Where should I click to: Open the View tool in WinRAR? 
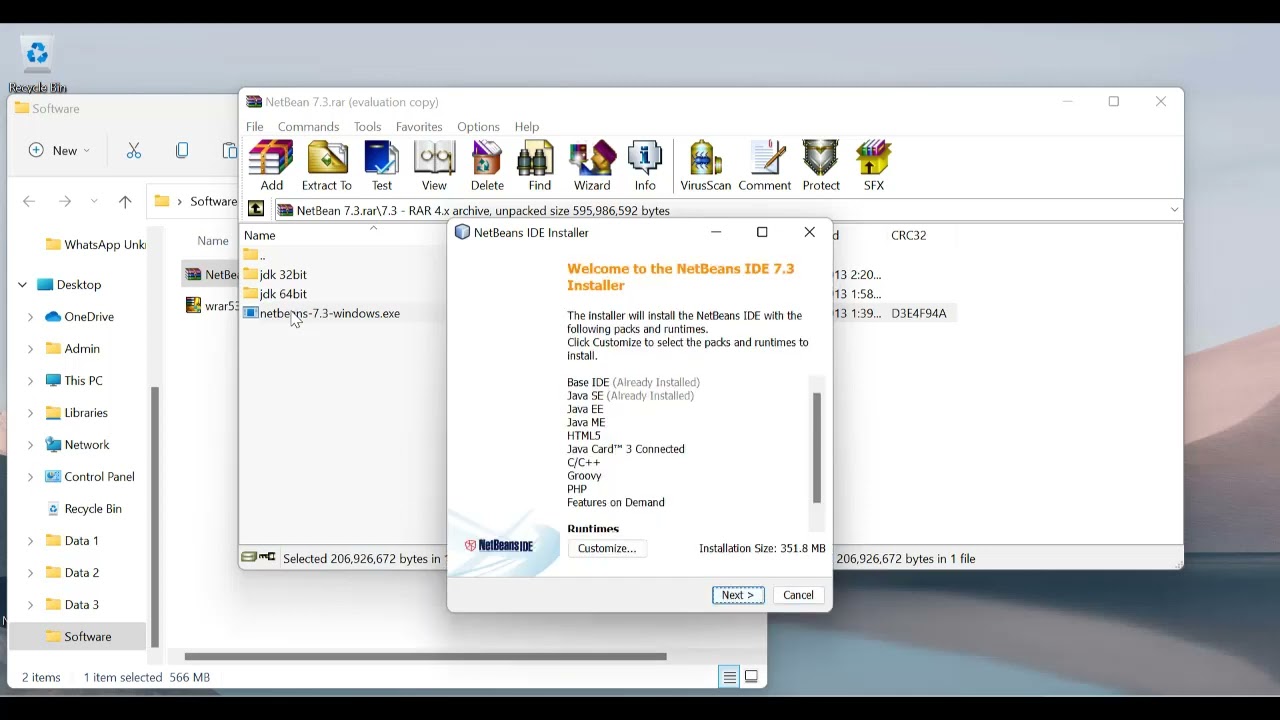(x=434, y=166)
